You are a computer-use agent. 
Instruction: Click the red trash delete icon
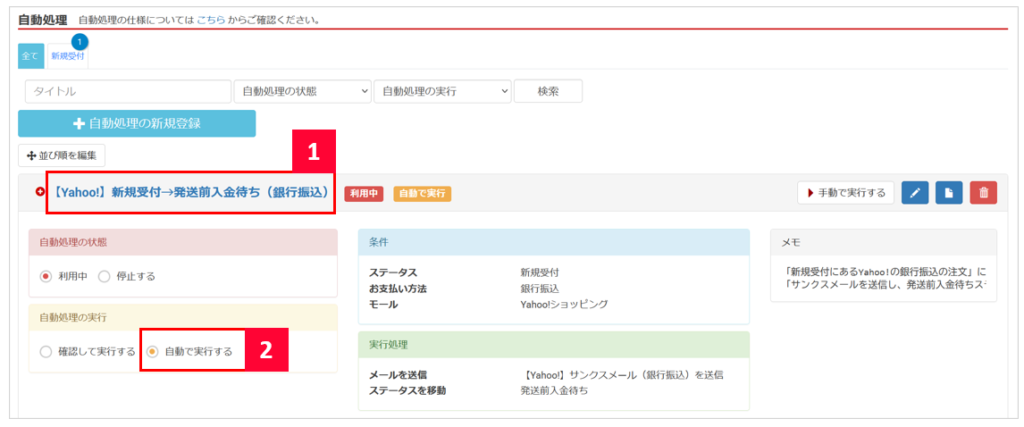984,193
